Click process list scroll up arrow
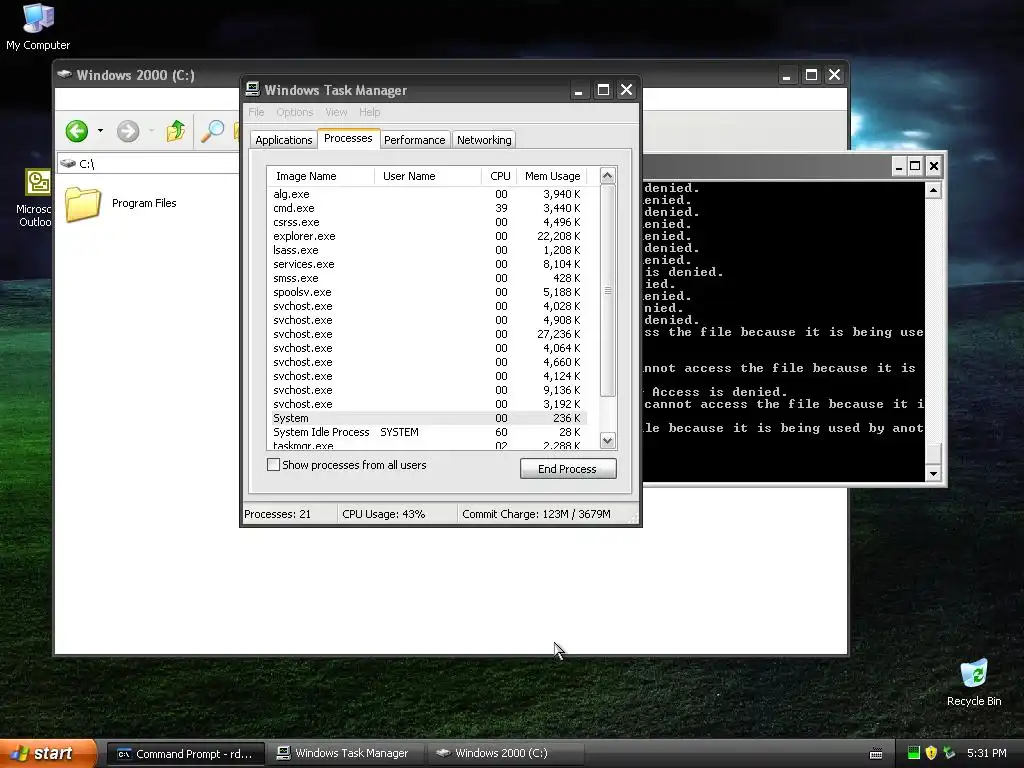Viewport: 1024px width, 768px height. pos(607,176)
